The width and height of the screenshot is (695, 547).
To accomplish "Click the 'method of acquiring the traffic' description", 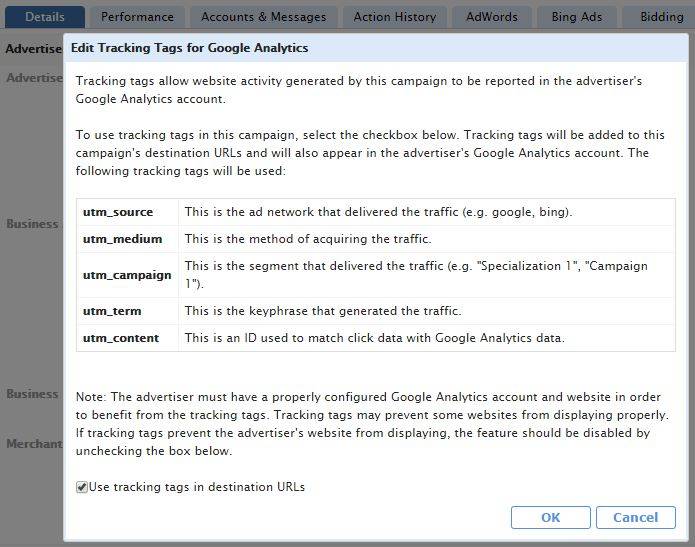I will pyautogui.click(x=308, y=239).
